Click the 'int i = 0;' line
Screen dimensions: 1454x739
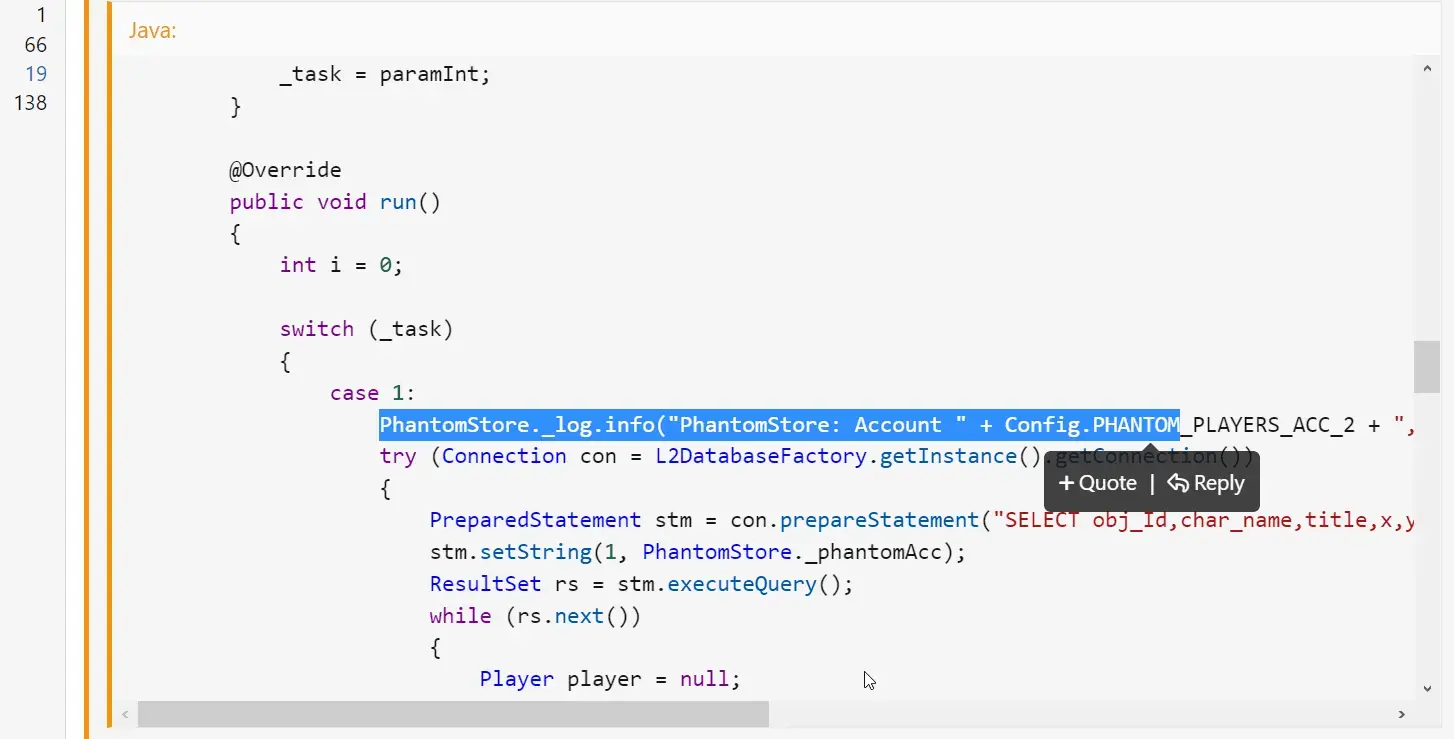point(341,265)
